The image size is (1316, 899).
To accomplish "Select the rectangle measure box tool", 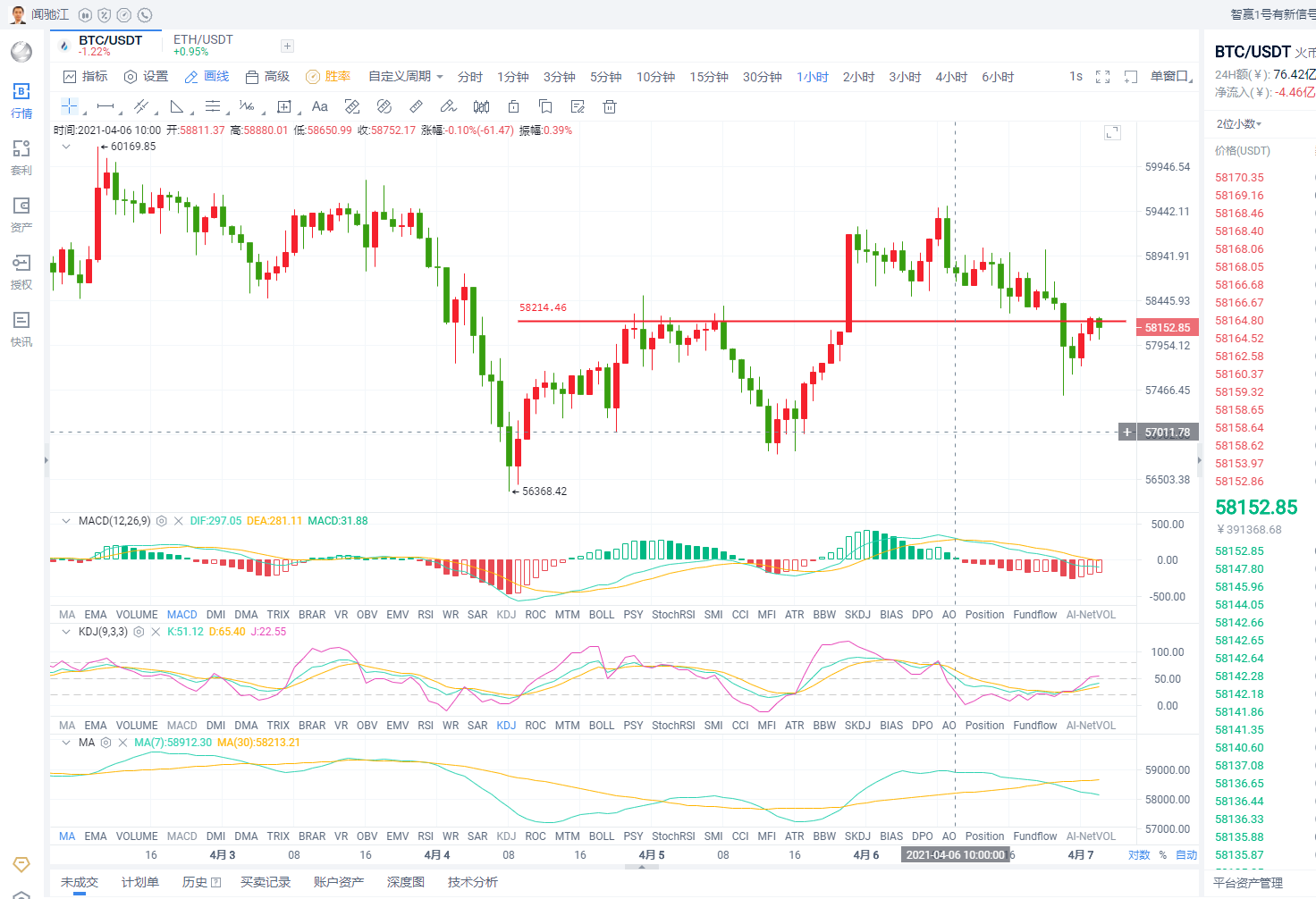I will 284,106.
